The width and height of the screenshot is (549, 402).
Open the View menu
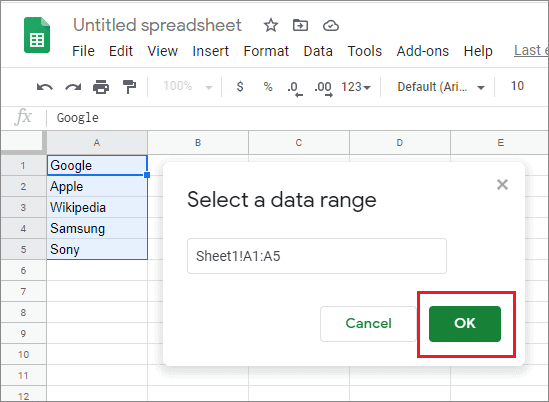tap(162, 51)
